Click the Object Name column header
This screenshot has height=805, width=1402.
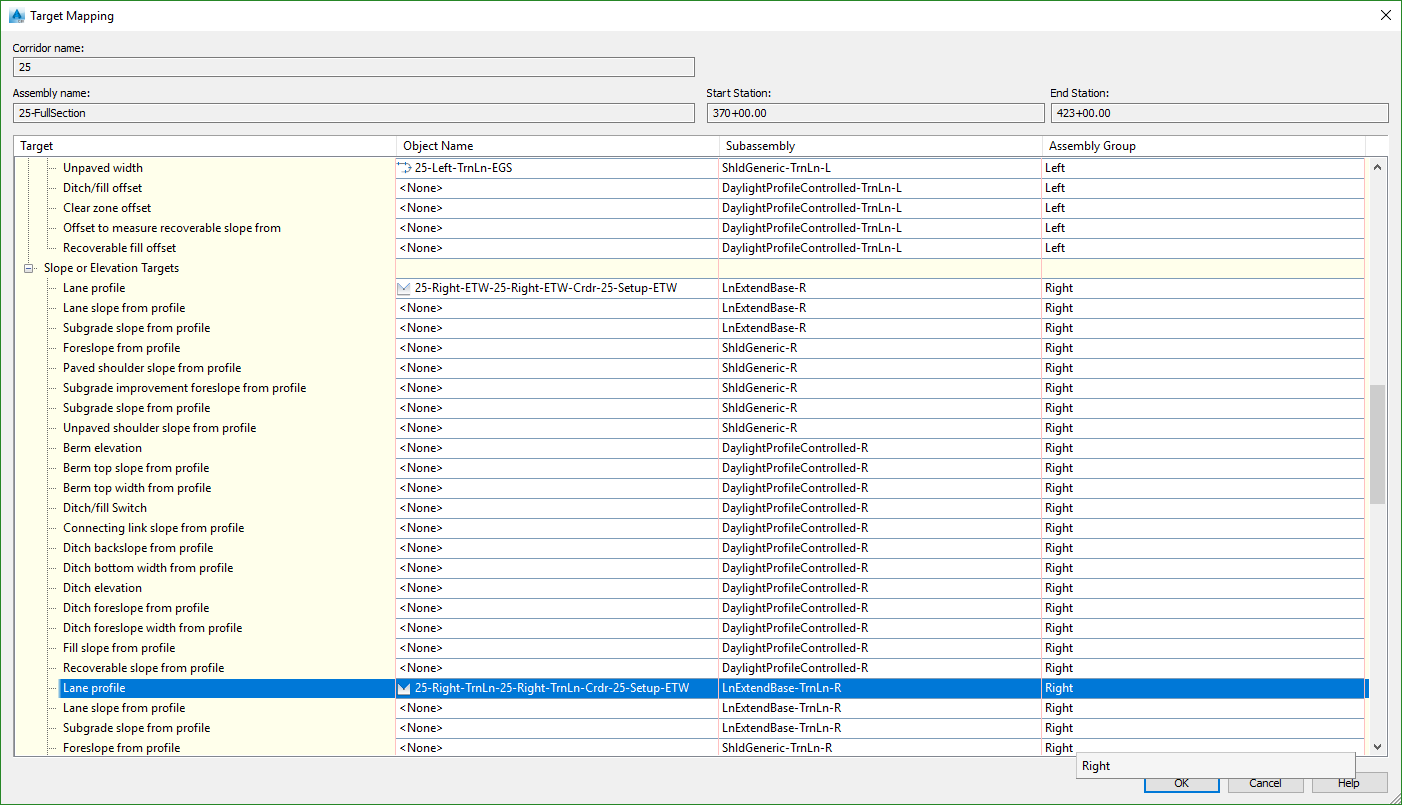558,146
